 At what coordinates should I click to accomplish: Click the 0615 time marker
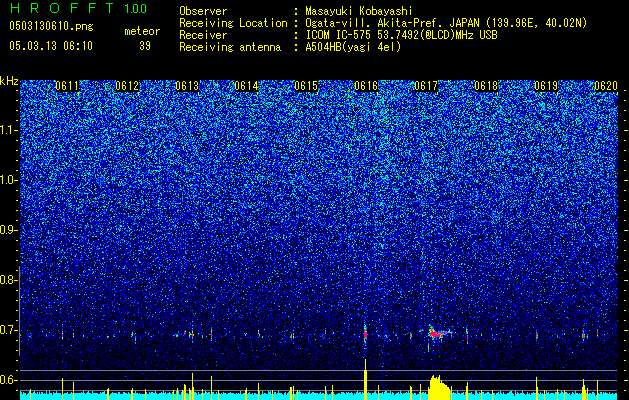click(x=306, y=86)
